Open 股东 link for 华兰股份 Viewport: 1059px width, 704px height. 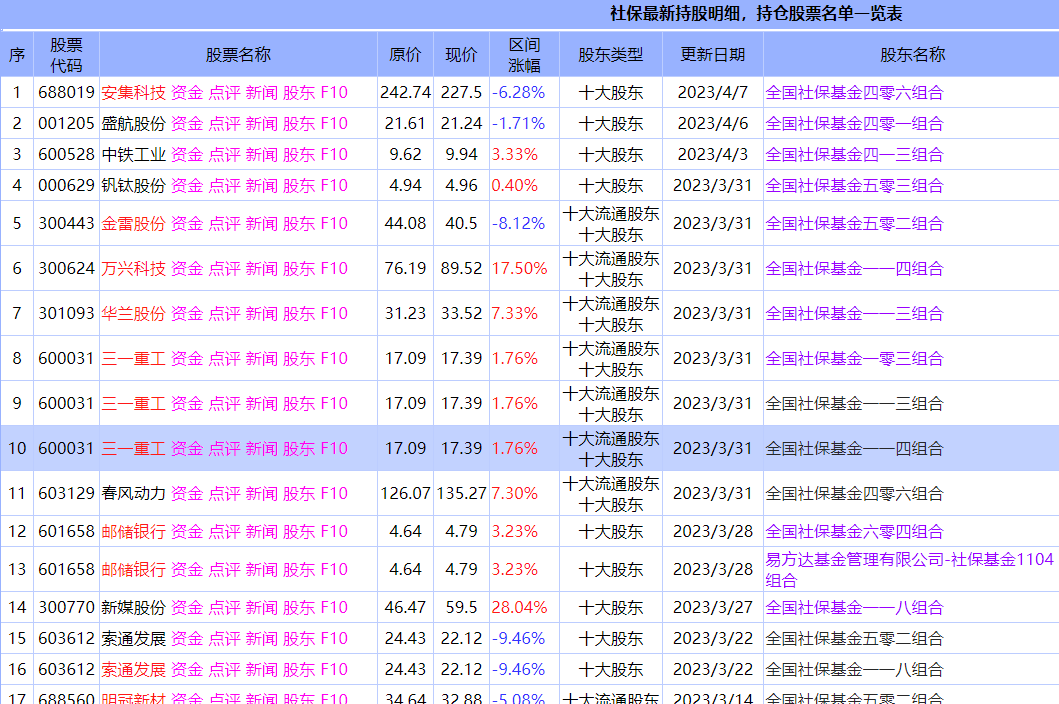[299, 313]
